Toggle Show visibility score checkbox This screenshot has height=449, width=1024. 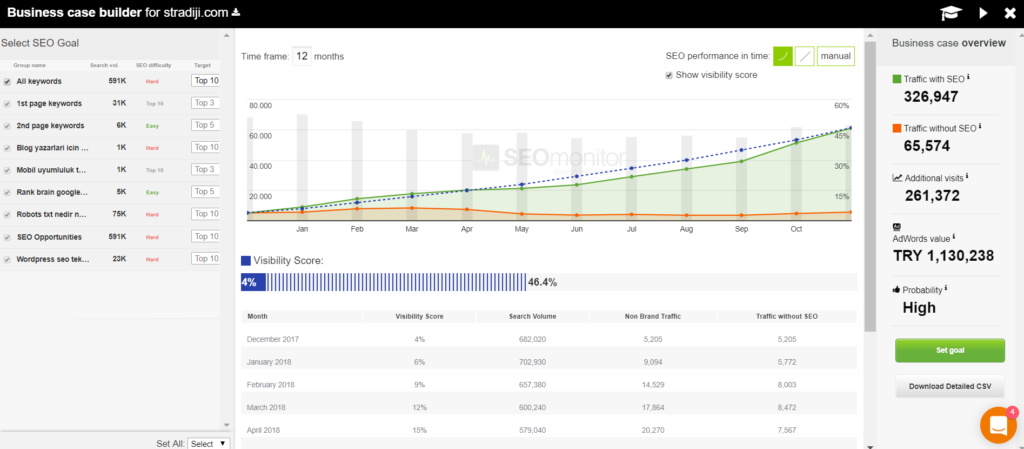pyautogui.click(x=669, y=75)
